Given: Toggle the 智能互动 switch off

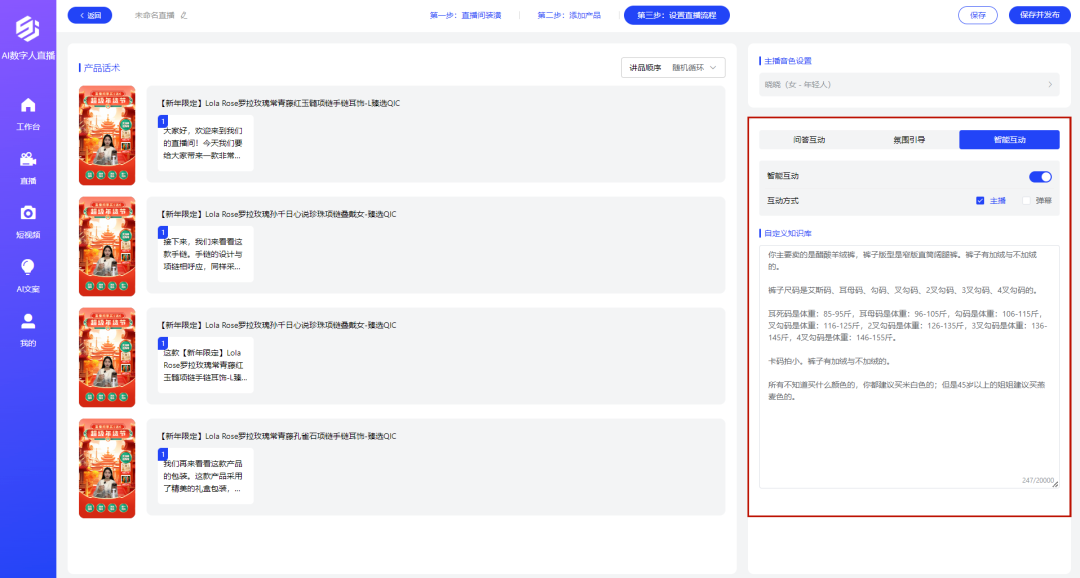Looking at the screenshot, I should point(1040,177).
